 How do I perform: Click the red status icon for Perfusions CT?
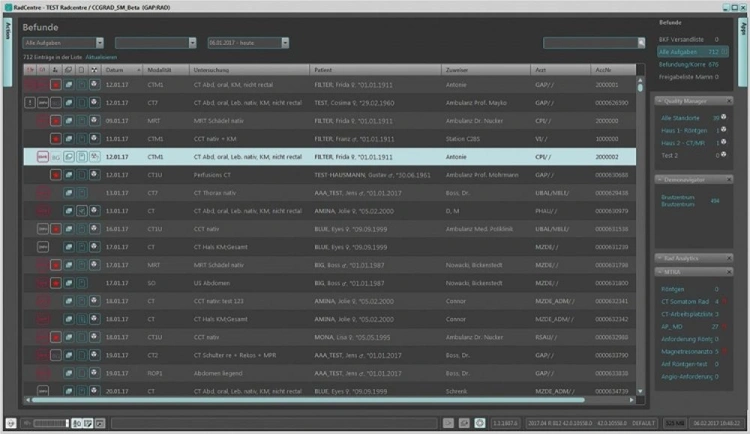pos(56,174)
